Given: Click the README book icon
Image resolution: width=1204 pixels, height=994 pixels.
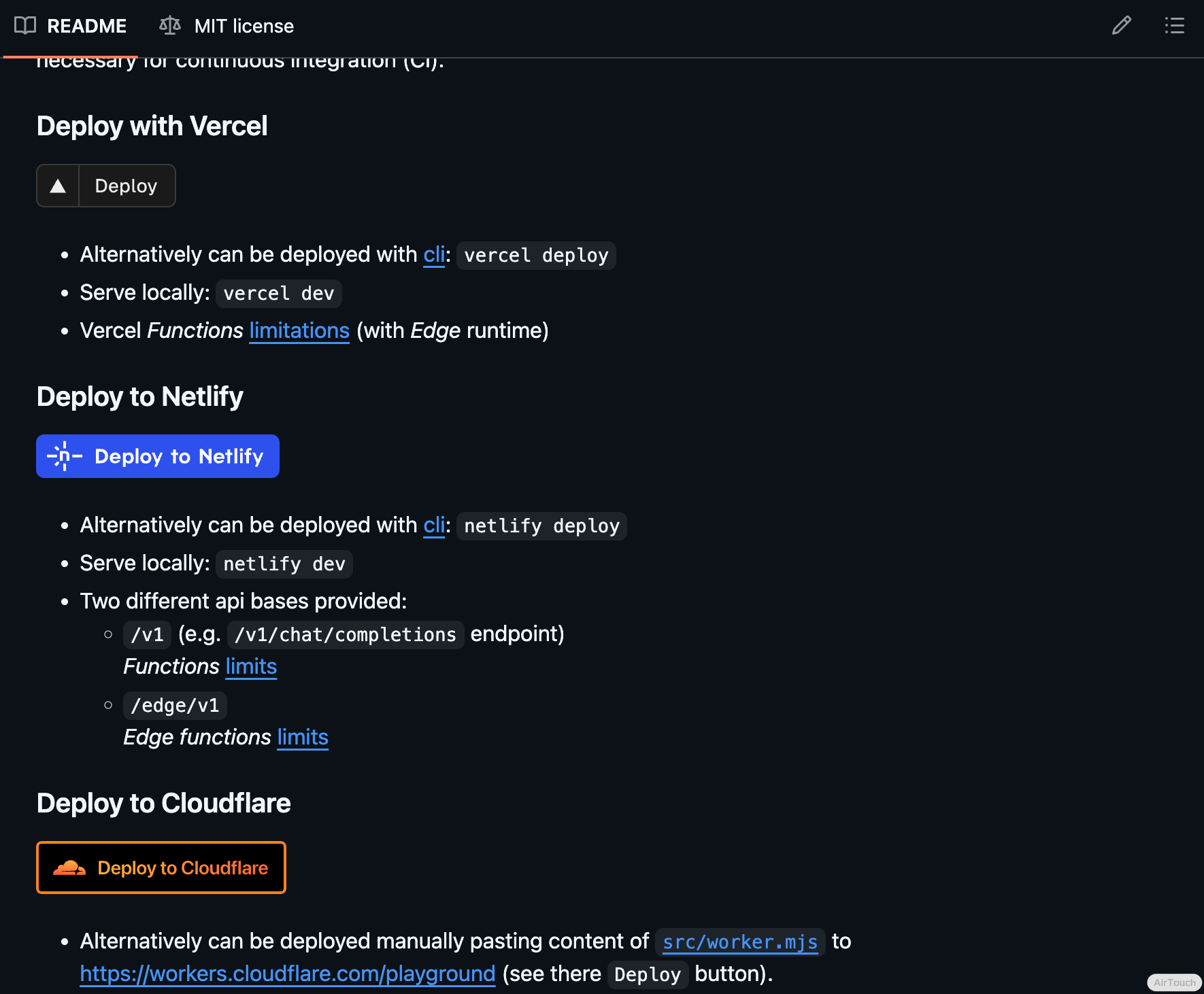Looking at the screenshot, I should pos(25,26).
